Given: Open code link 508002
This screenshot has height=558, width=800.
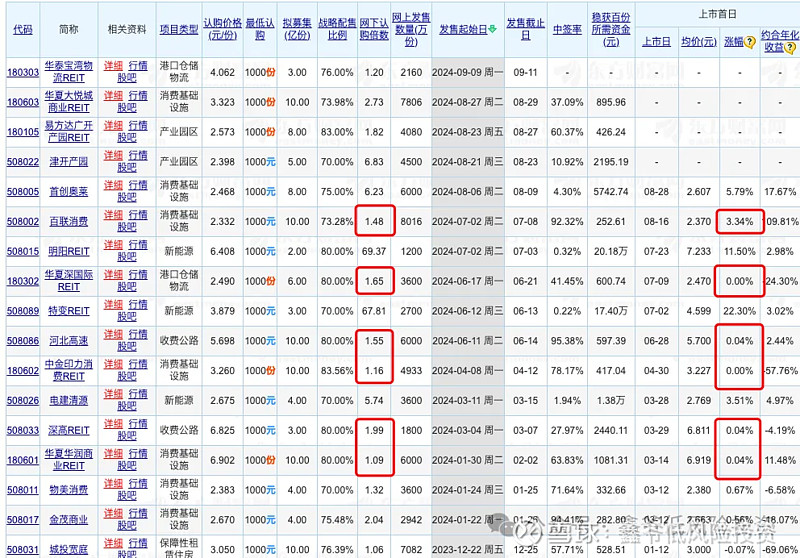Looking at the screenshot, I should tap(23, 221).
